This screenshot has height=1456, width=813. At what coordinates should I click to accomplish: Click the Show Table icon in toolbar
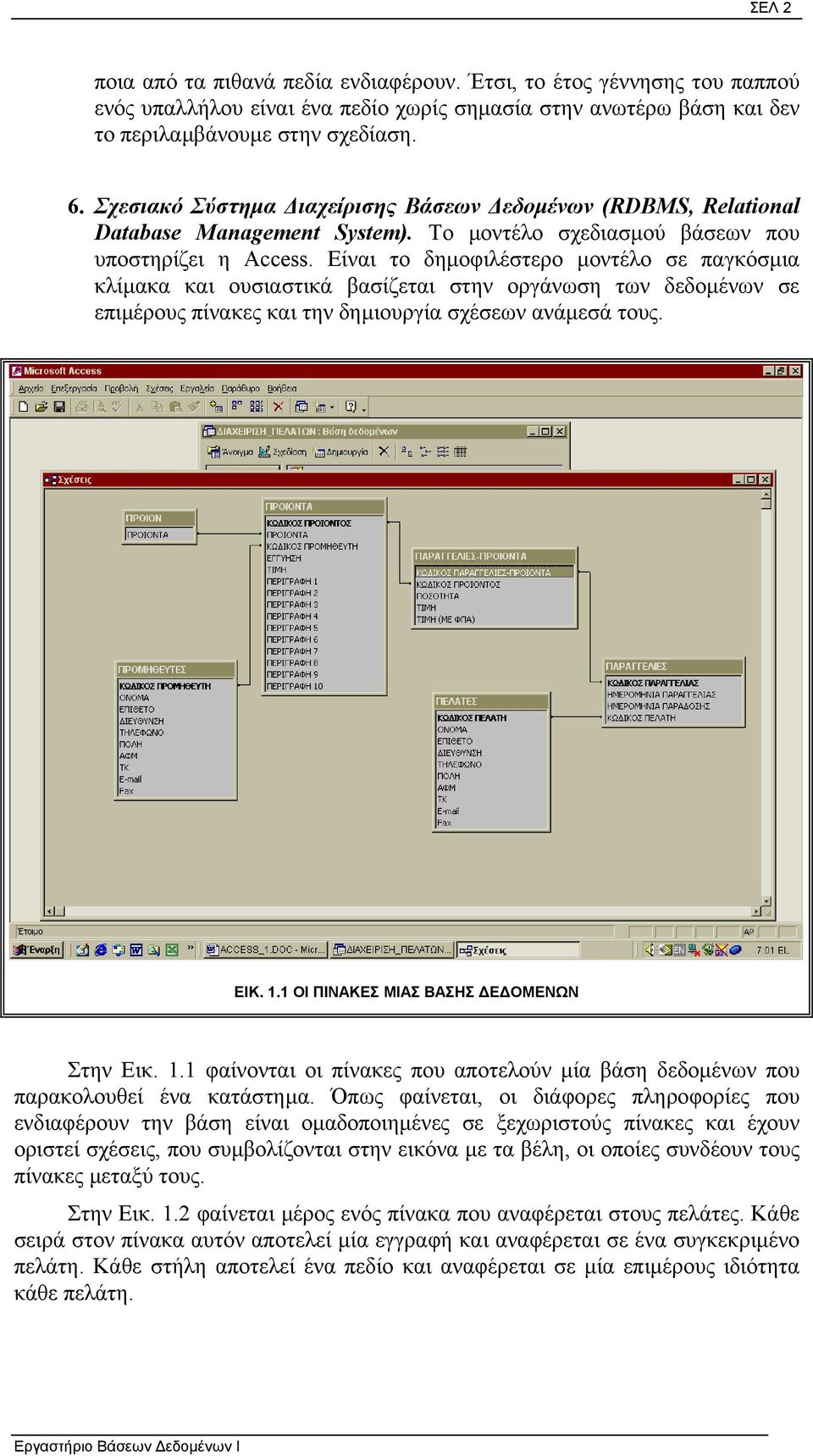216,407
